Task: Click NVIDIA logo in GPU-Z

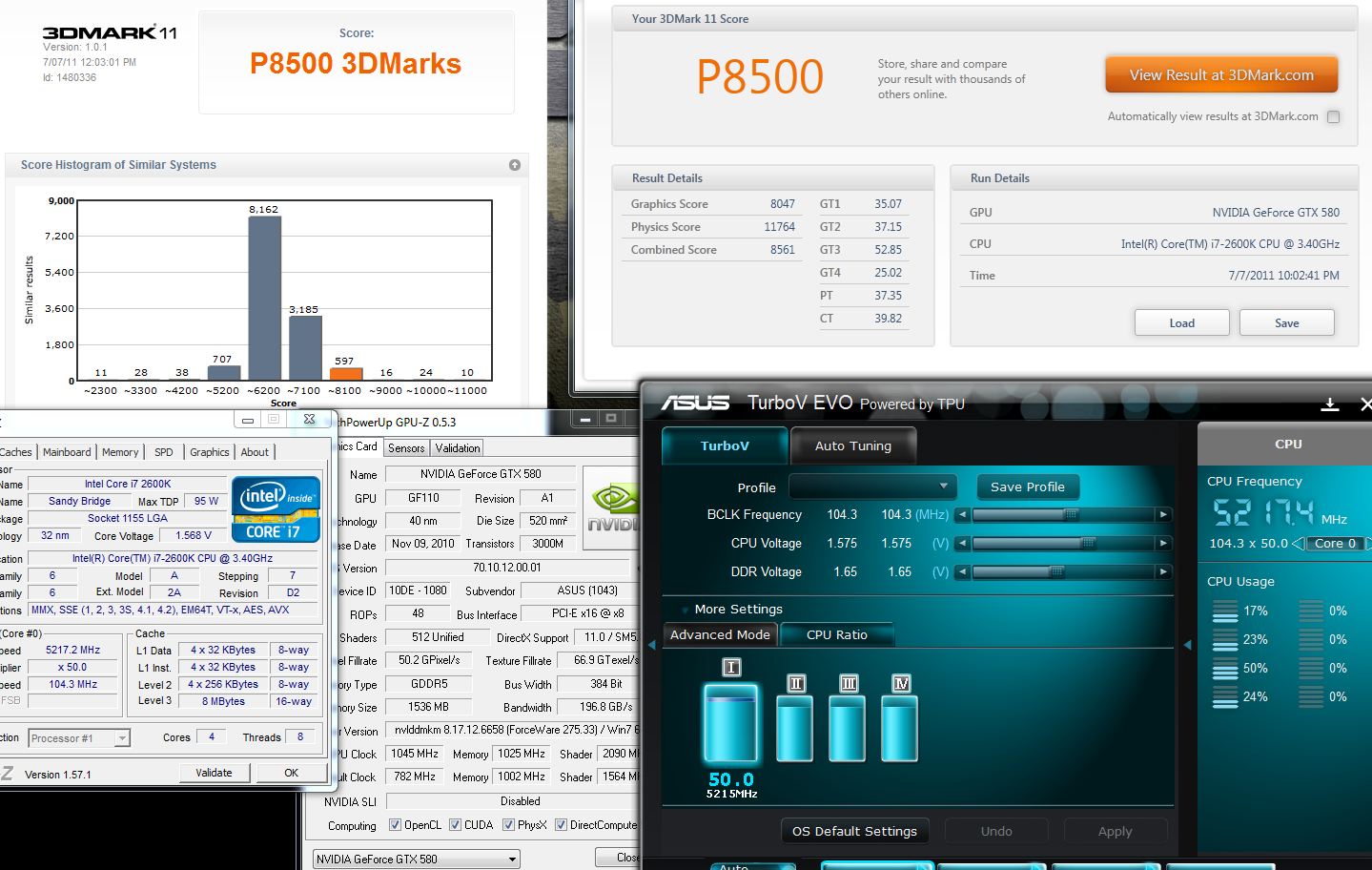Action: coord(611,508)
